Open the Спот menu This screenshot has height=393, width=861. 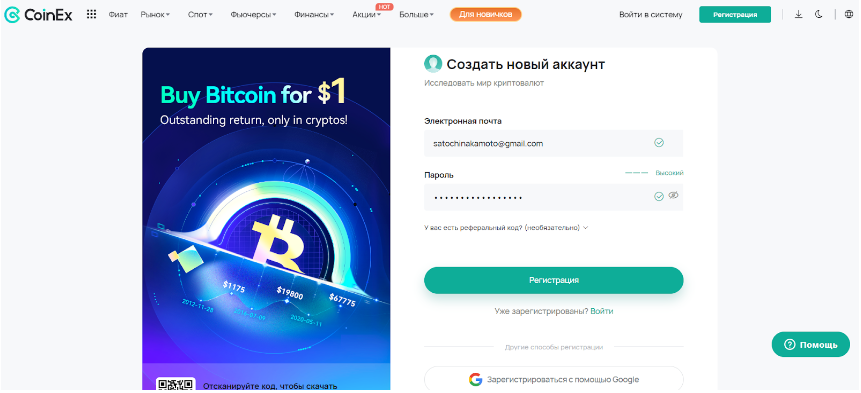200,15
